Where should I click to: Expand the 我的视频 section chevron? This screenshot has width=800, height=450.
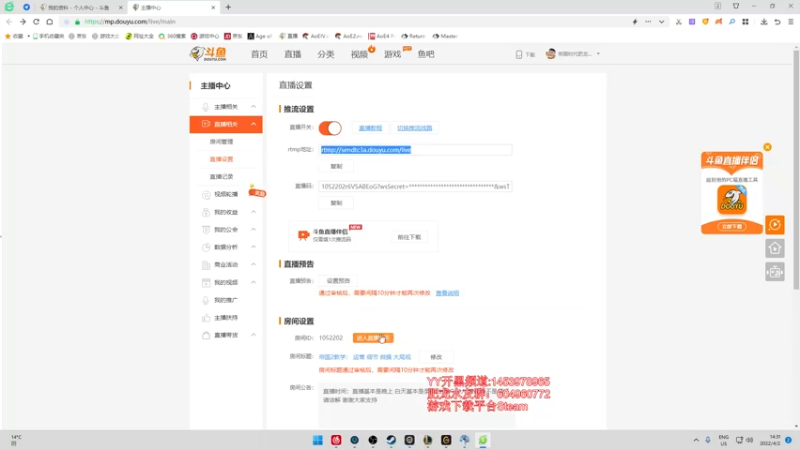[x=253, y=282]
